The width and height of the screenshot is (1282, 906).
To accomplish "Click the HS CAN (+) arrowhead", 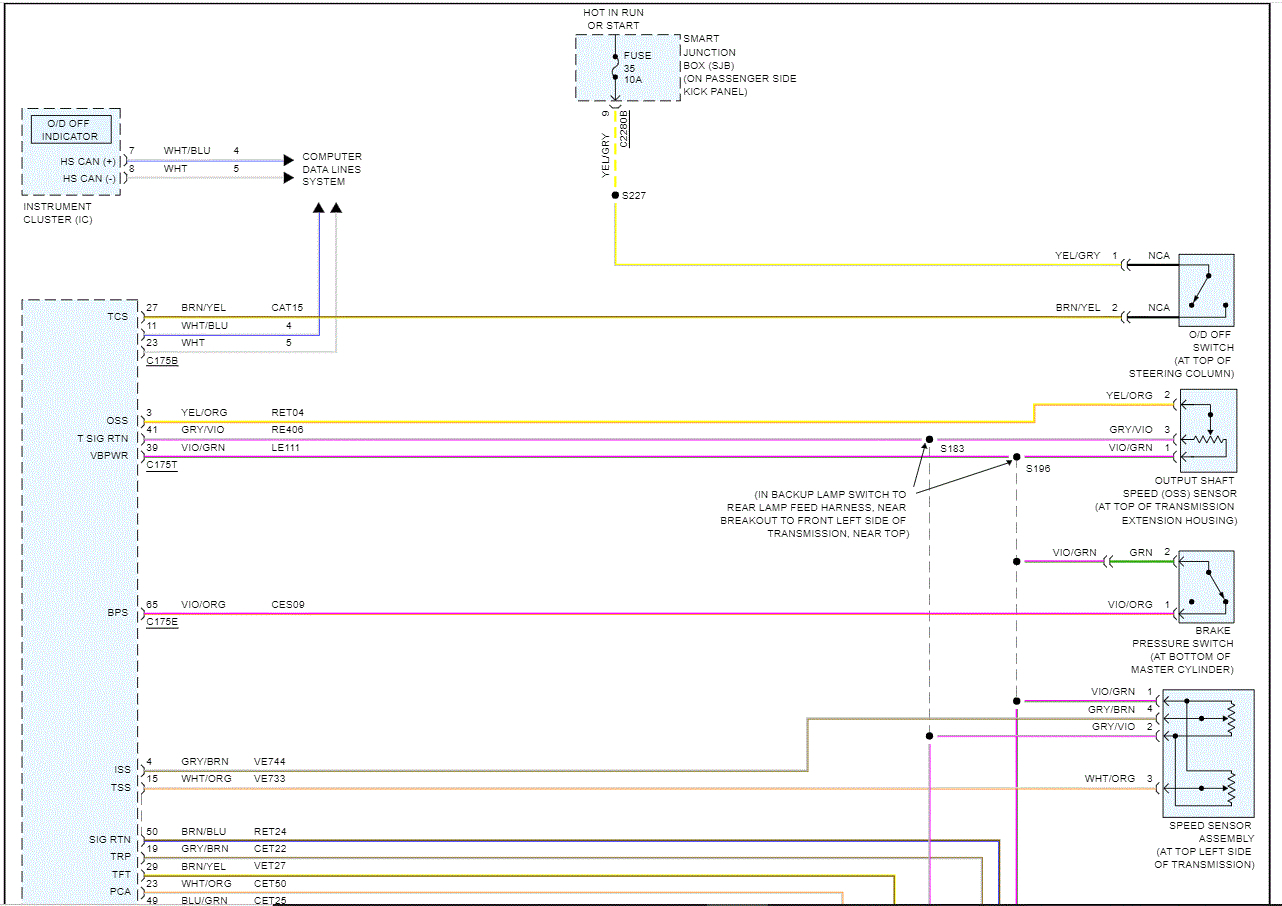I will click(x=288, y=160).
